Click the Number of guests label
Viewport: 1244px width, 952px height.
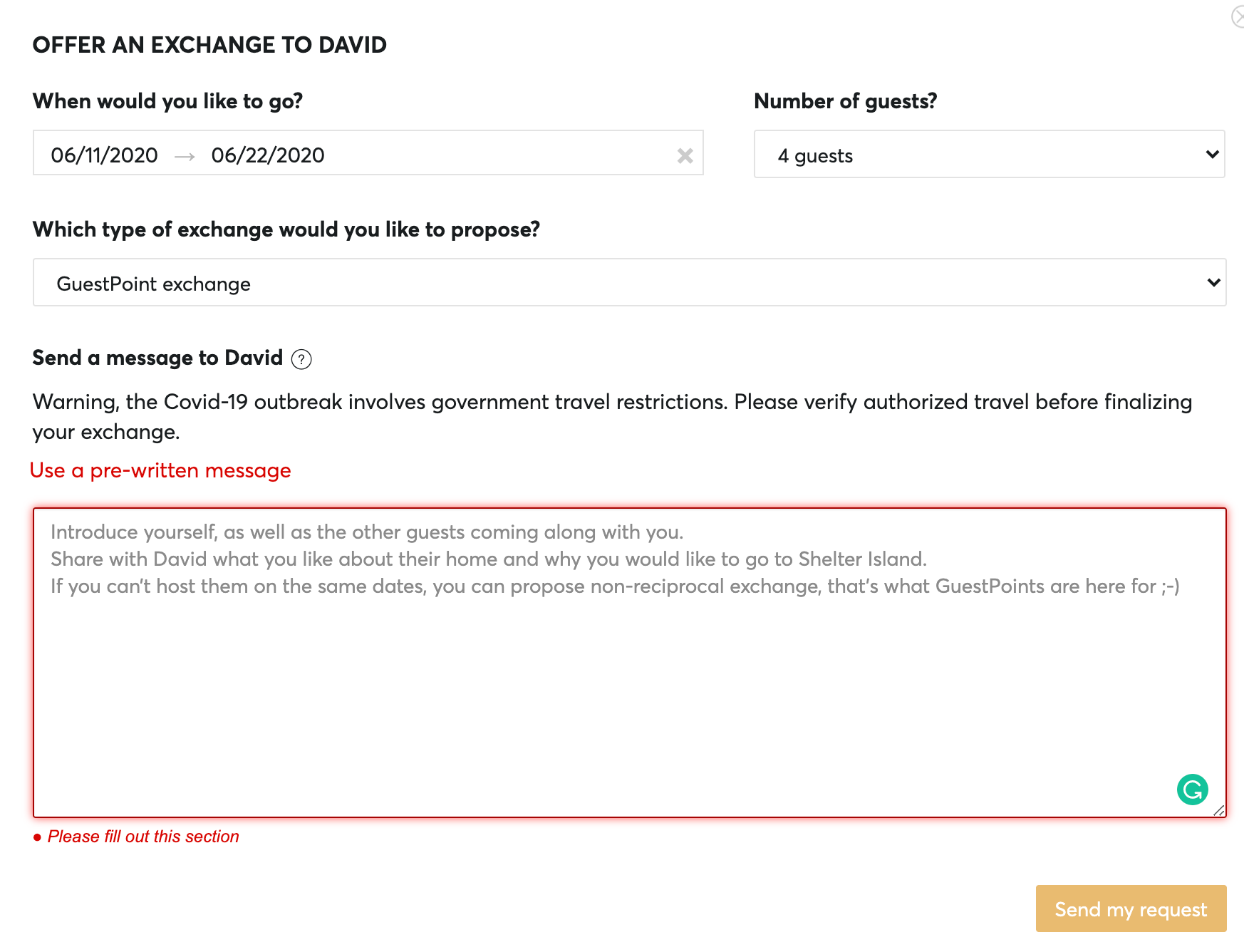pyautogui.click(x=845, y=101)
